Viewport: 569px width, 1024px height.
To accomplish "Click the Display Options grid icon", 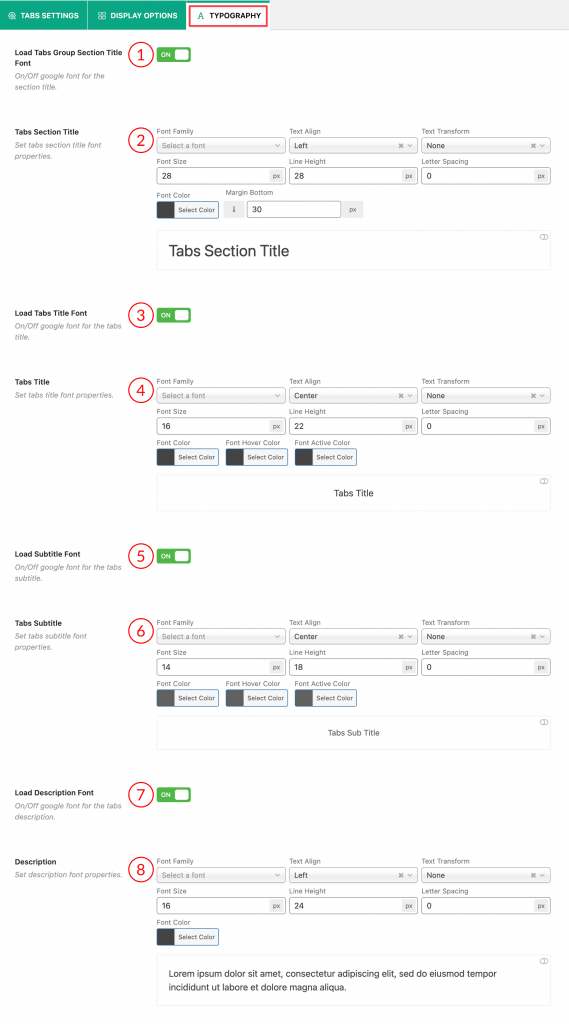I will (x=102, y=16).
